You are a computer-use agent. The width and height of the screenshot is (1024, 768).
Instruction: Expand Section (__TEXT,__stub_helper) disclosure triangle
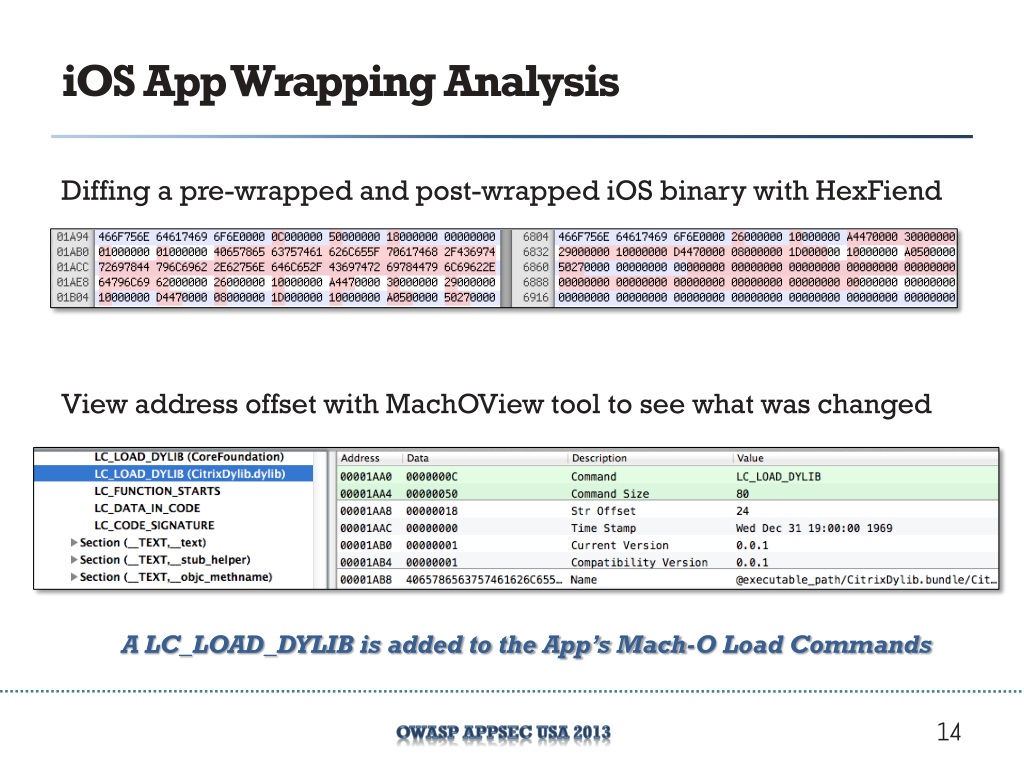coord(74,560)
